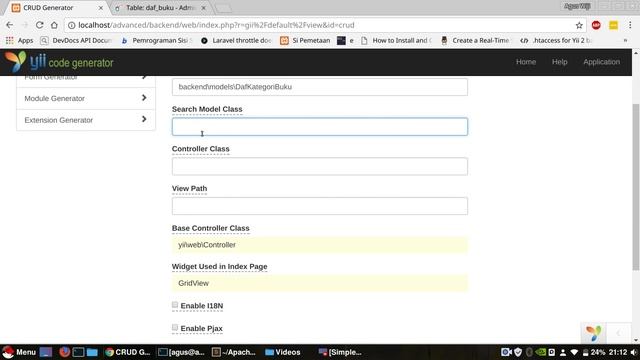
Task: Open the How to Install bookmark
Action: coord(396,40)
